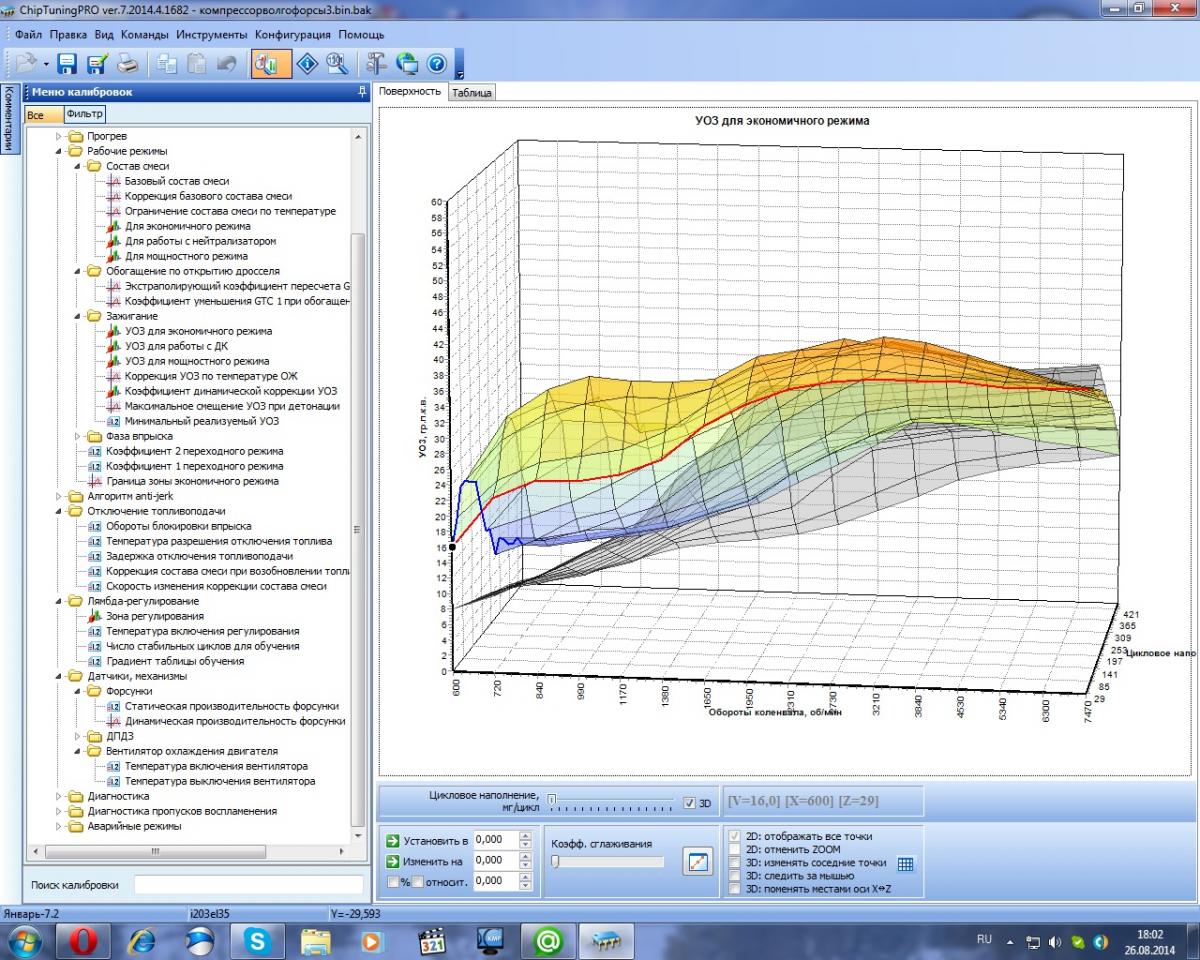Open the 'Инструменты' menu
Screen dimensions: 1200x960
coord(212,34)
